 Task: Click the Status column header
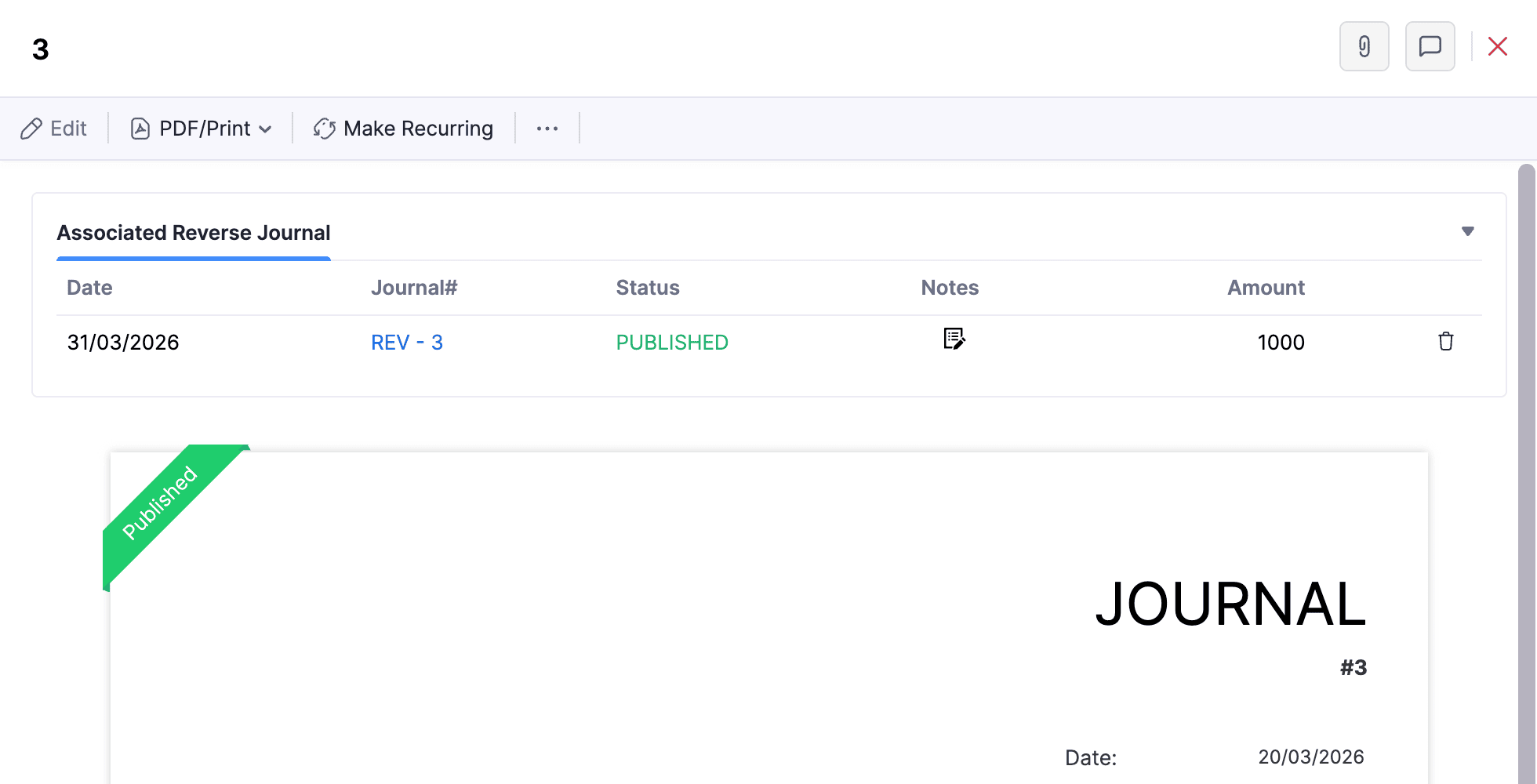coord(648,288)
